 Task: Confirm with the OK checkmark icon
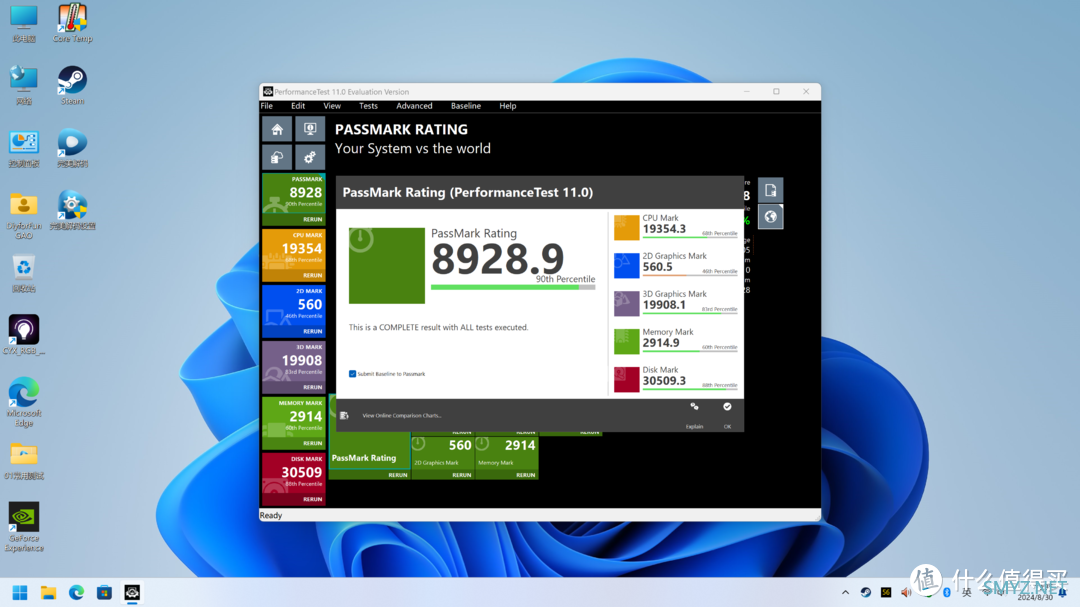[x=727, y=407]
